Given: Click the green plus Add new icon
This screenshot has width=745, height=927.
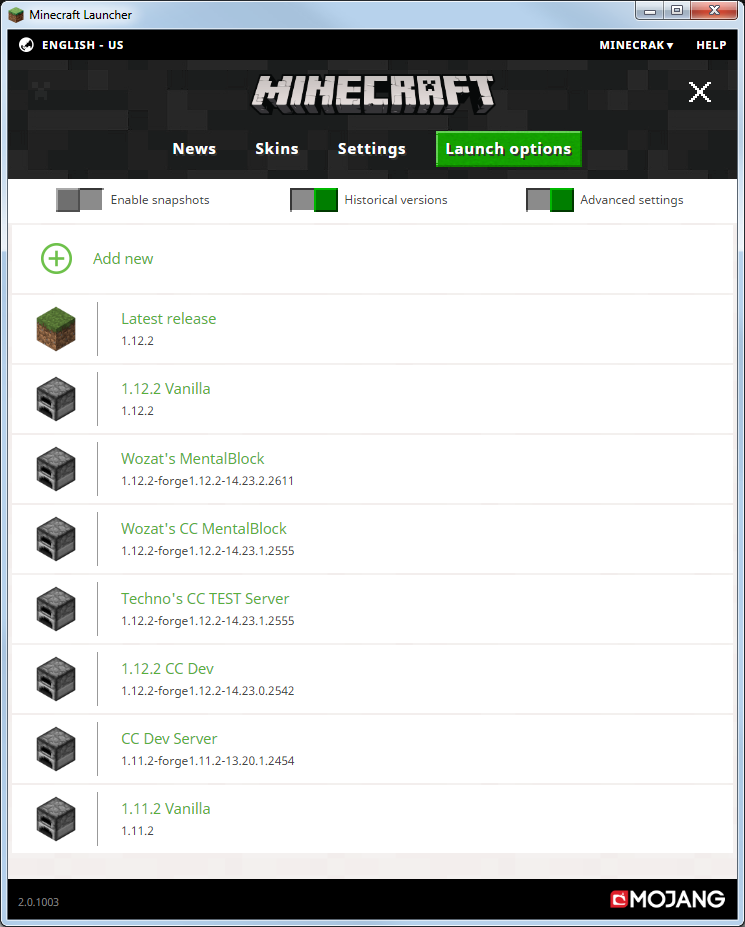Looking at the screenshot, I should 56,258.
